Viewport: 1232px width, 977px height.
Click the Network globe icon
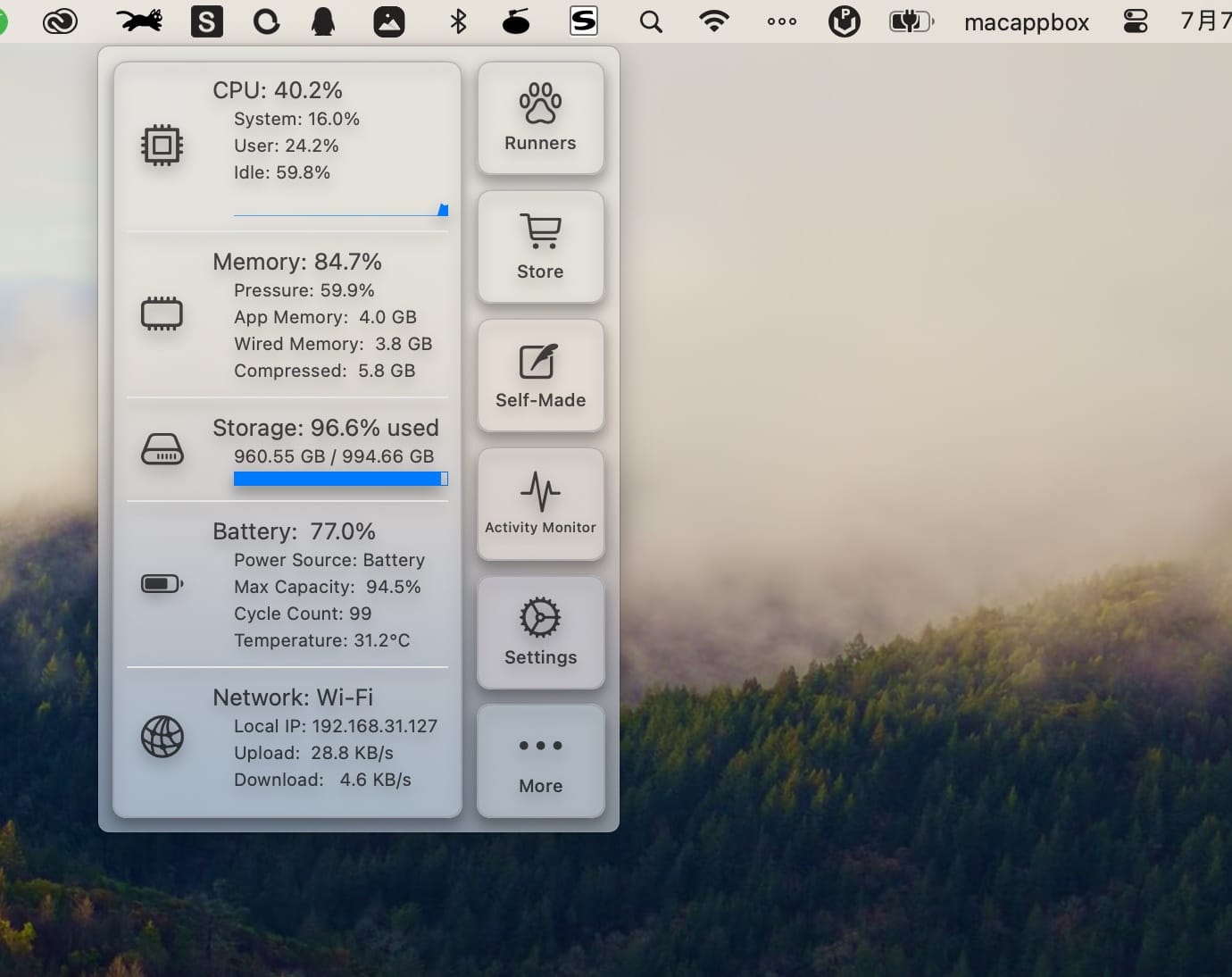pos(162,737)
